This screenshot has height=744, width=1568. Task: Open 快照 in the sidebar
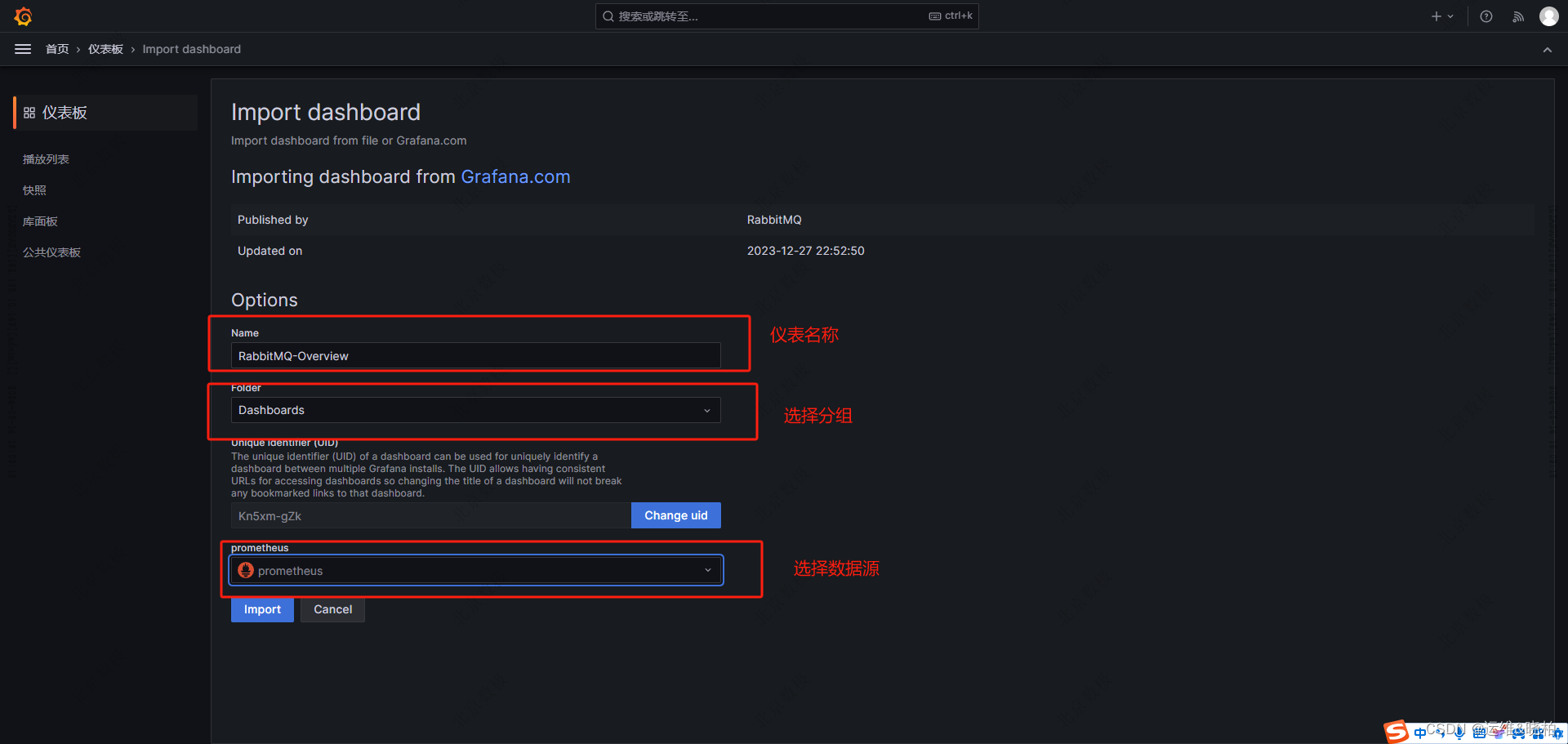coord(34,190)
